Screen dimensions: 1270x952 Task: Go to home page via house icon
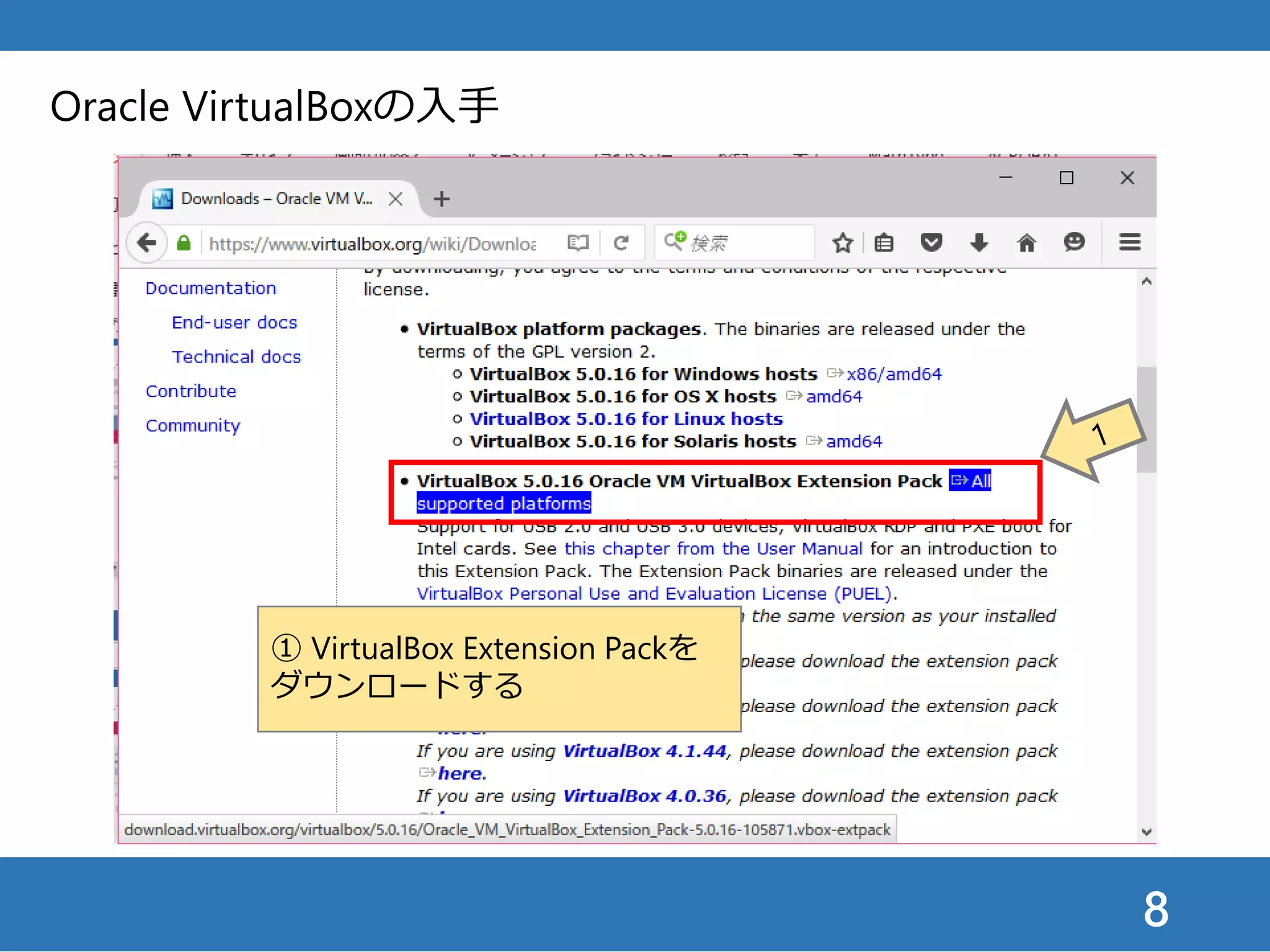click(x=1027, y=242)
